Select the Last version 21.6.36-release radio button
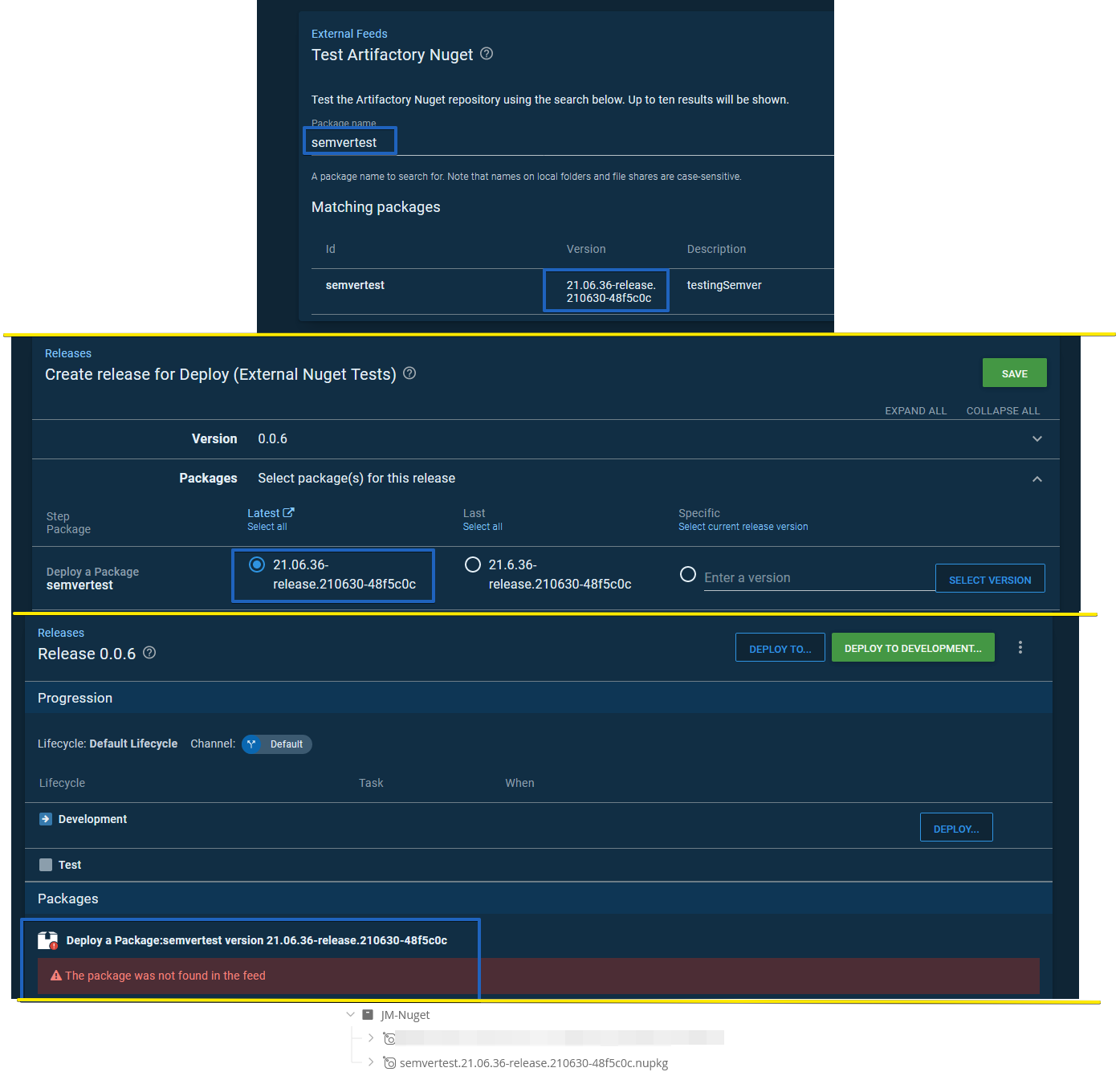The image size is (1120, 1080). 472,564
